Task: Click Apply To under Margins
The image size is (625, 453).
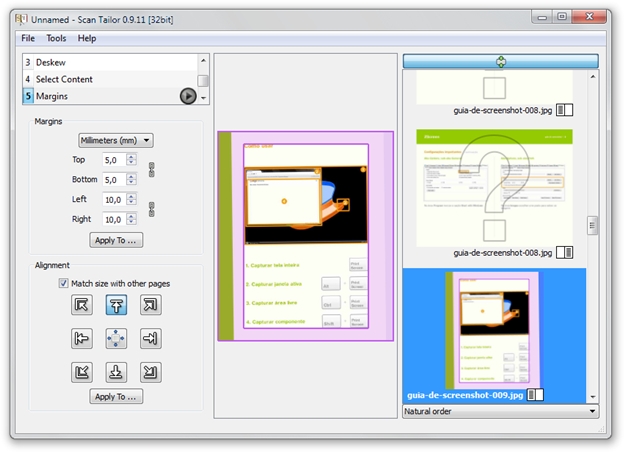Action: click(x=116, y=240)
